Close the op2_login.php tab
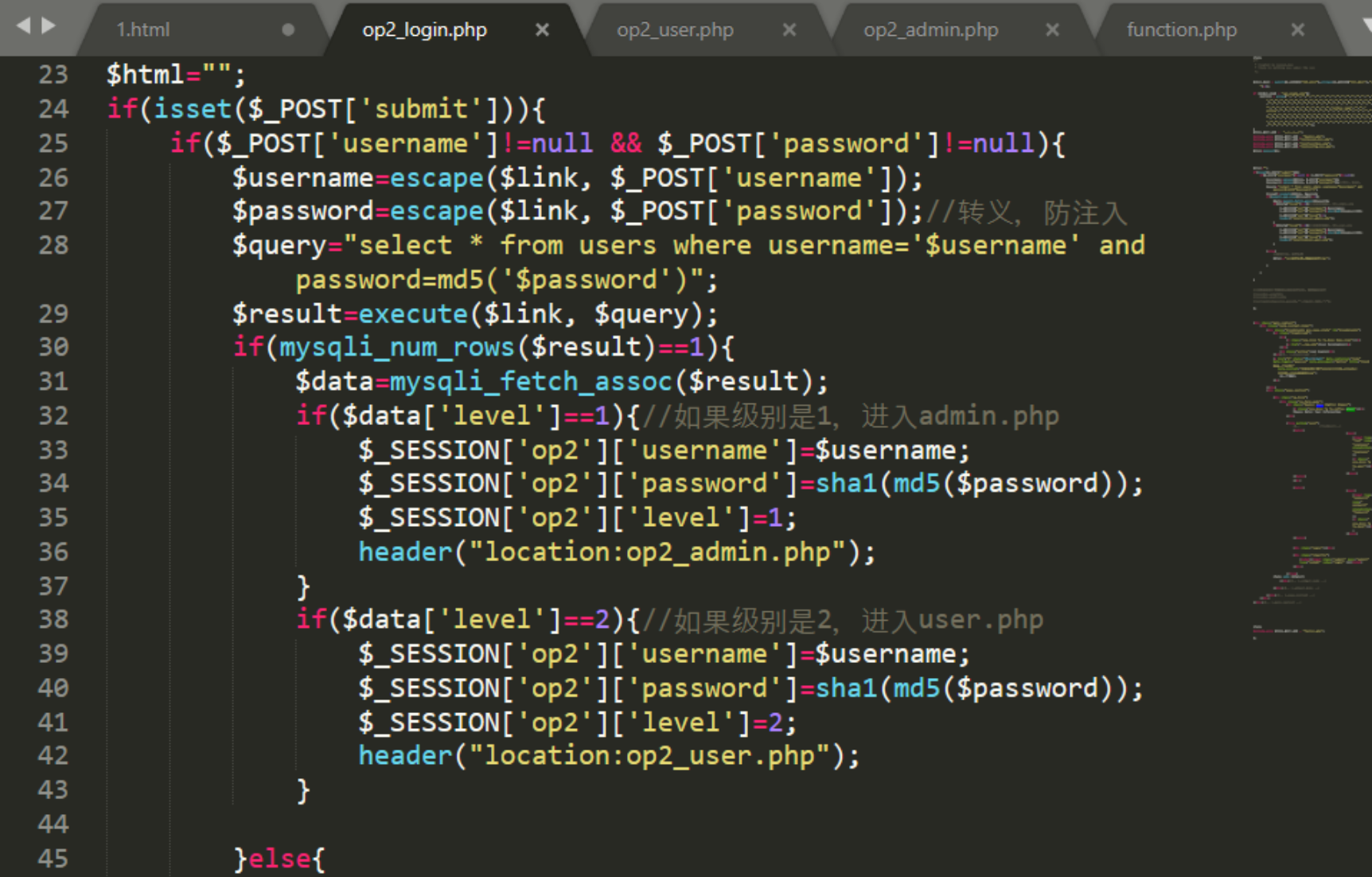 coord(542,30)
